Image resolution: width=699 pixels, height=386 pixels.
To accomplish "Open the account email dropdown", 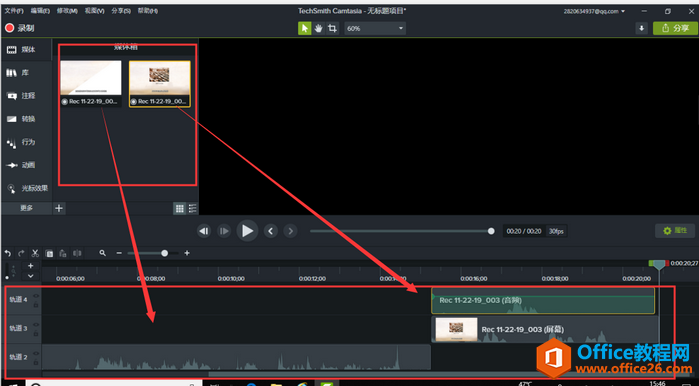I will tap(594, 11).
